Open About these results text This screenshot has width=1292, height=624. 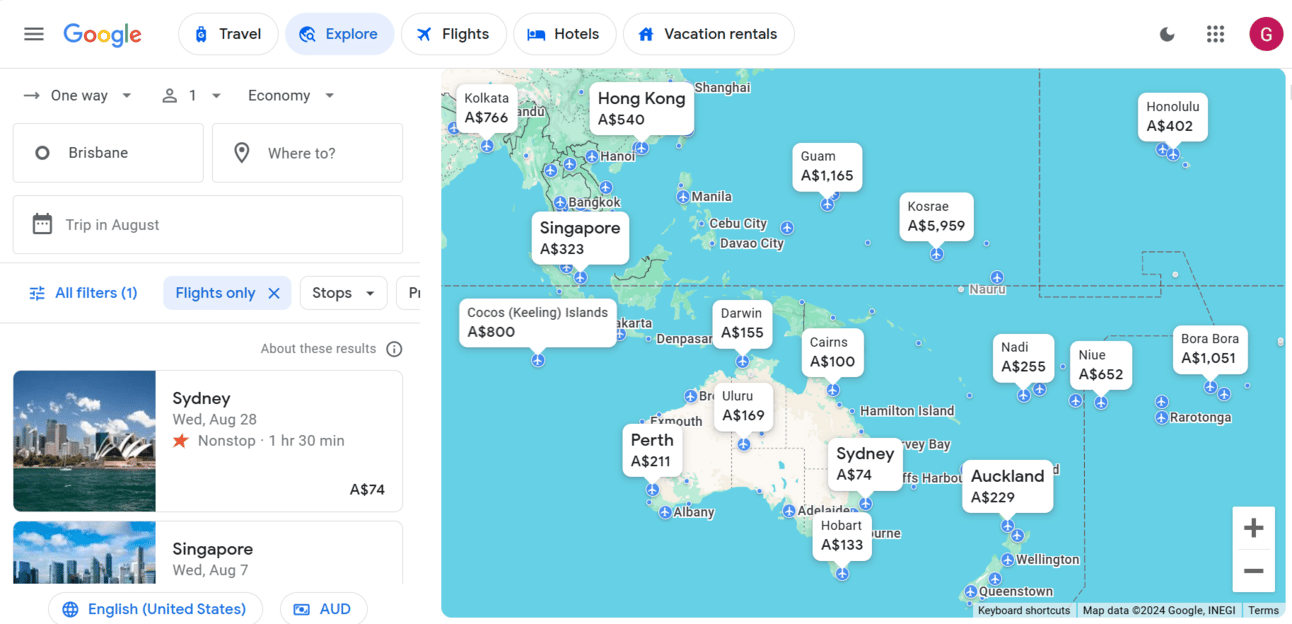pyautogui.click(x=318, y=349)
